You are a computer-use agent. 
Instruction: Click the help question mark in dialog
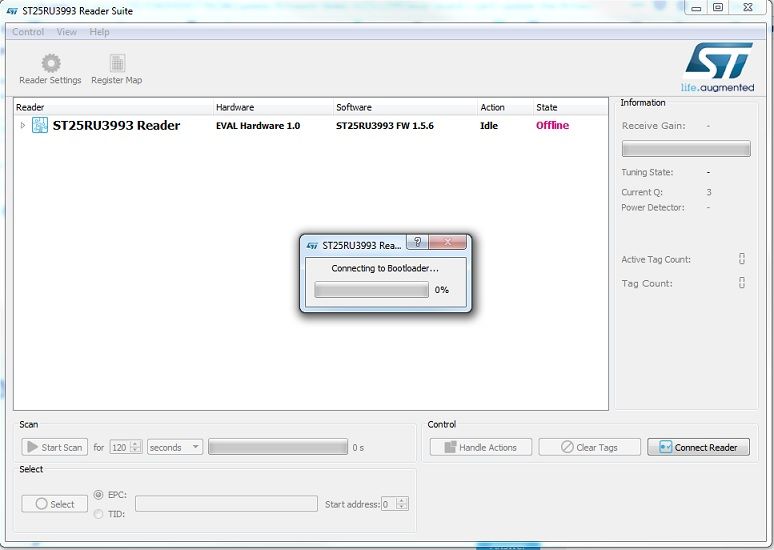pyautogui.click(x=418, y=241)
